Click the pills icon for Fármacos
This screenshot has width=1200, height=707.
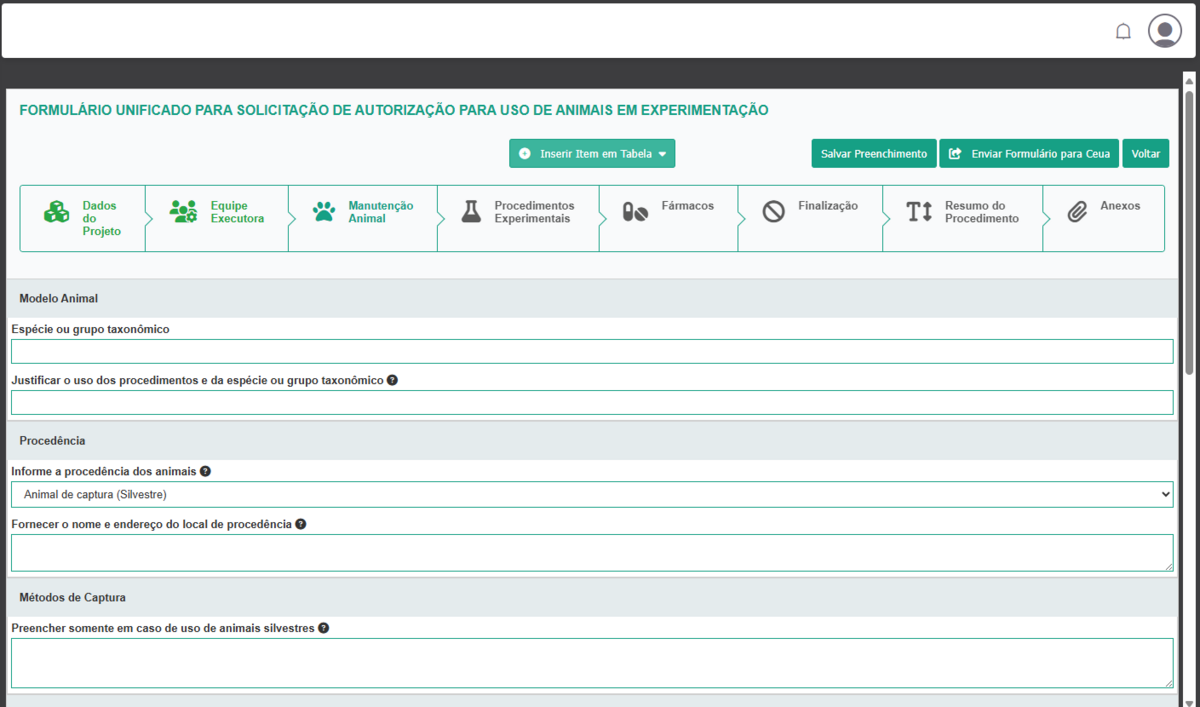tap(635, 212)
